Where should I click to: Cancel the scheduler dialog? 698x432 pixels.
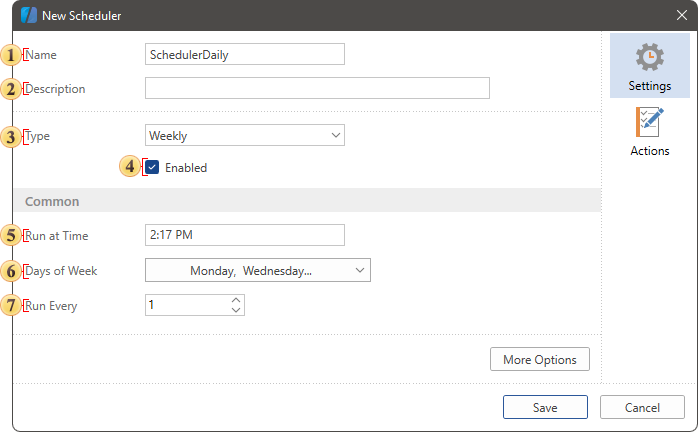pos(642,408)
